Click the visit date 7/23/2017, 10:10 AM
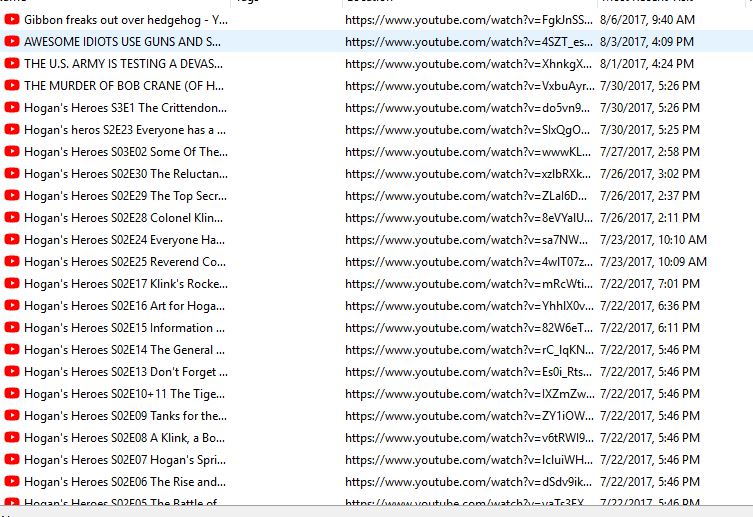753x517 pixels. 654,240
